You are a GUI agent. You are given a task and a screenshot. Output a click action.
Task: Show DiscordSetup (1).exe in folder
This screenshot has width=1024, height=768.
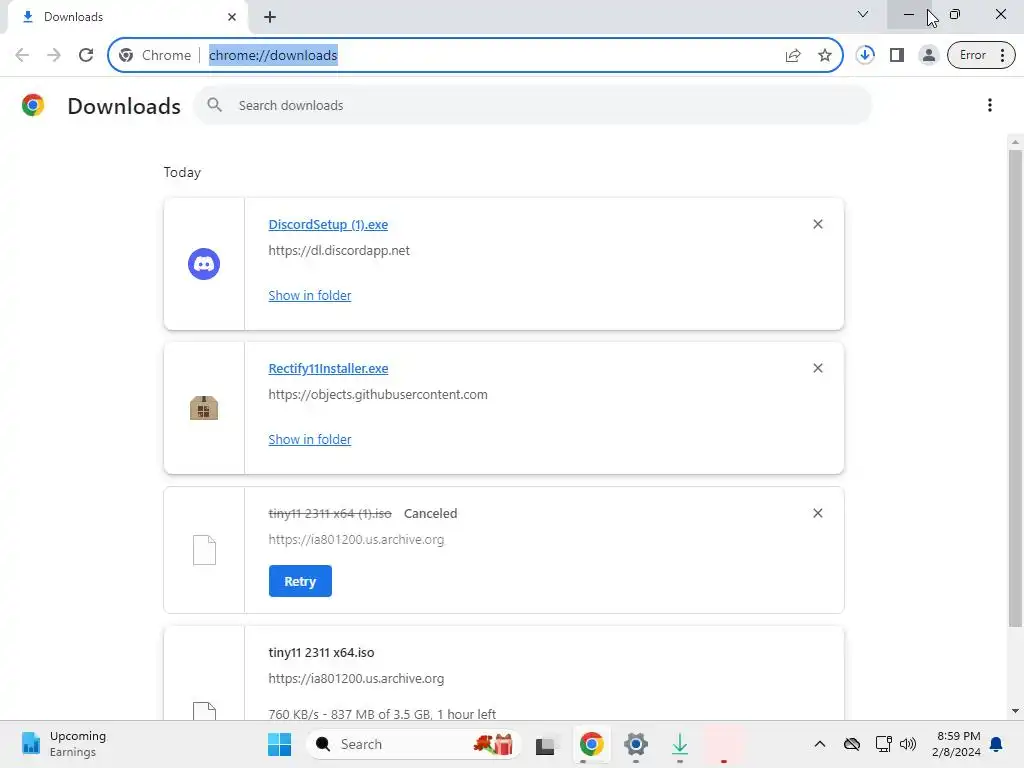coord(310,295)
